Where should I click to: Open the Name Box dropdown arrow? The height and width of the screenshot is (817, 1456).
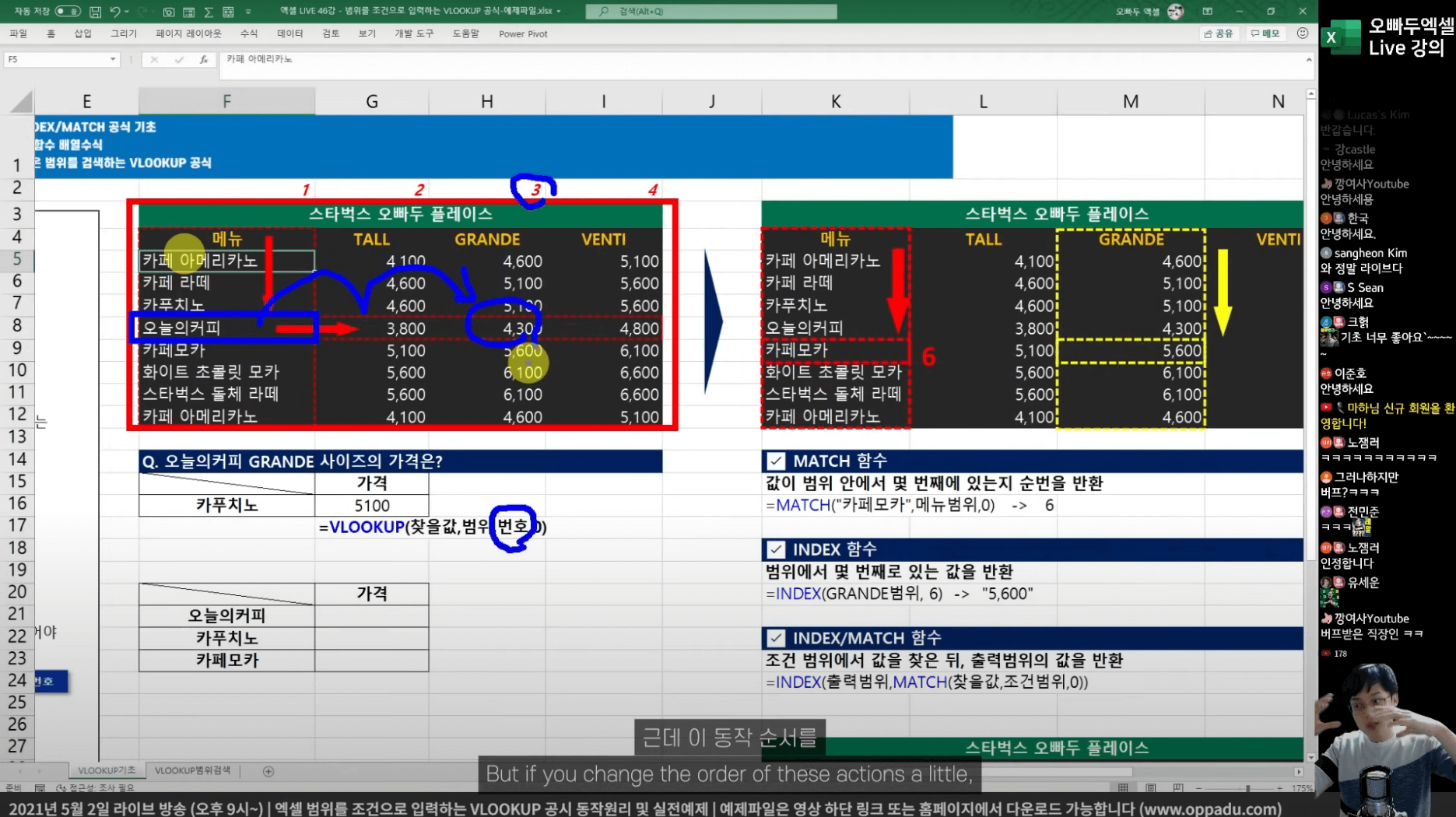tap(113, 59)
